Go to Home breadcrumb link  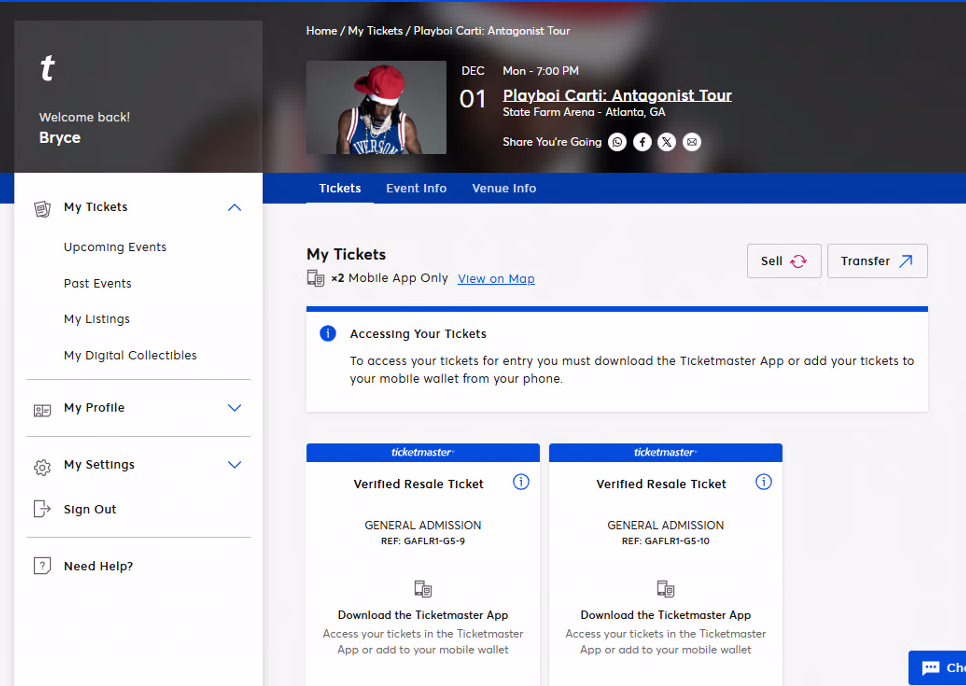(321, 31)
